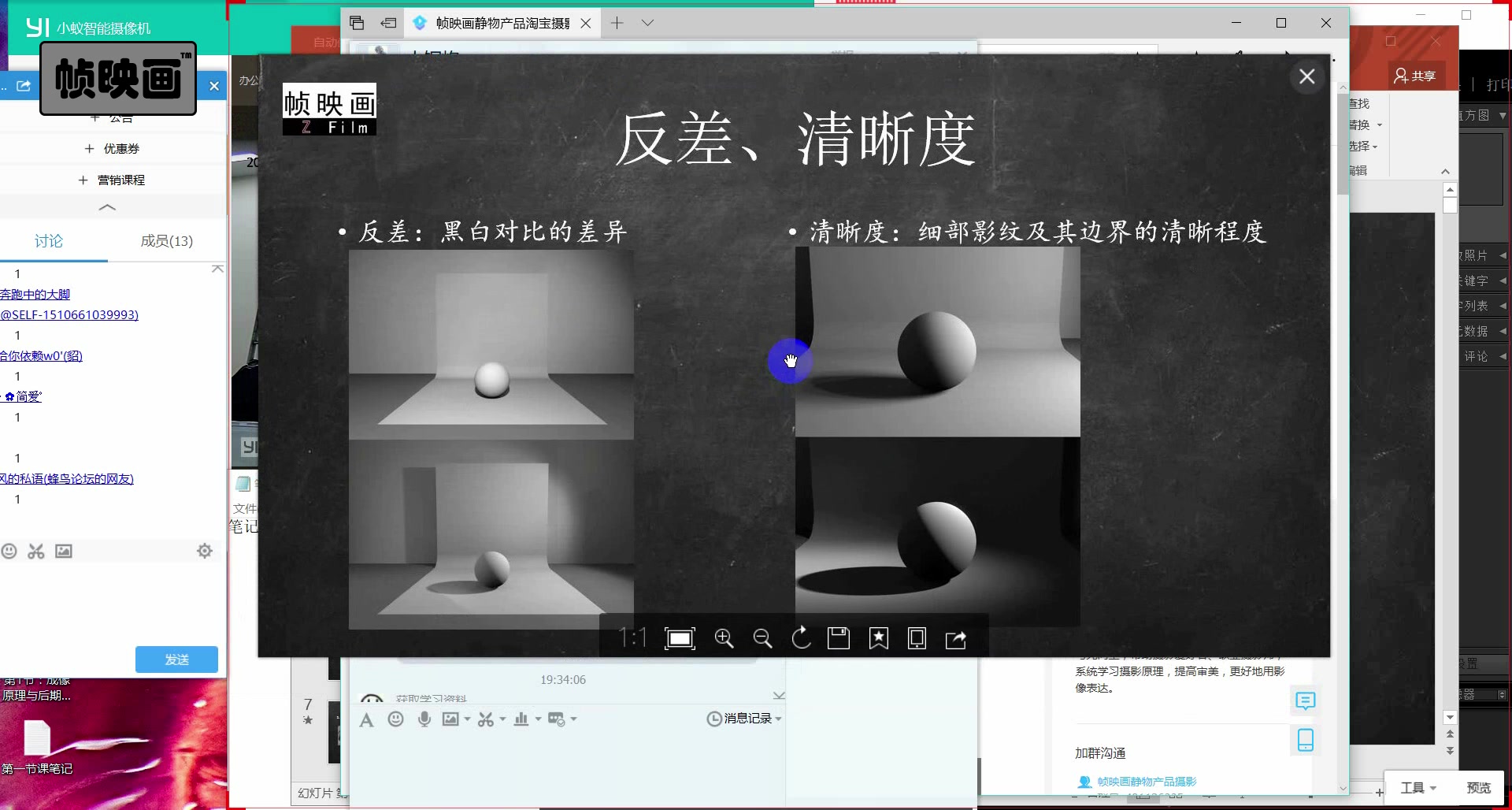The image size is (1512, 810).
Task: Click the chat bubble icon on the right sidebar
Action: point(1306,700)
